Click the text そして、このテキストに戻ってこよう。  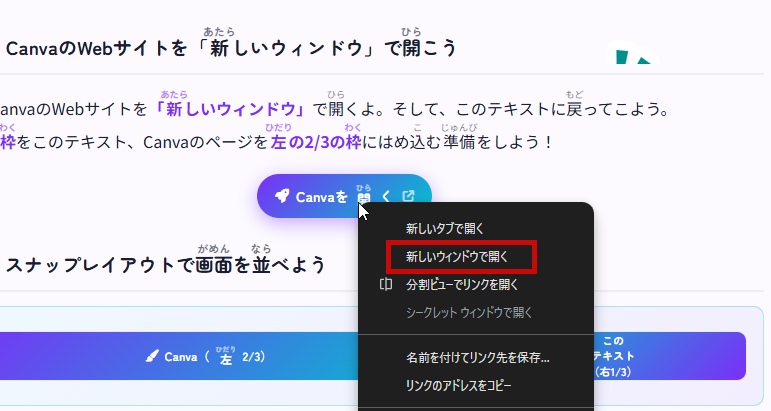point(531,109)
